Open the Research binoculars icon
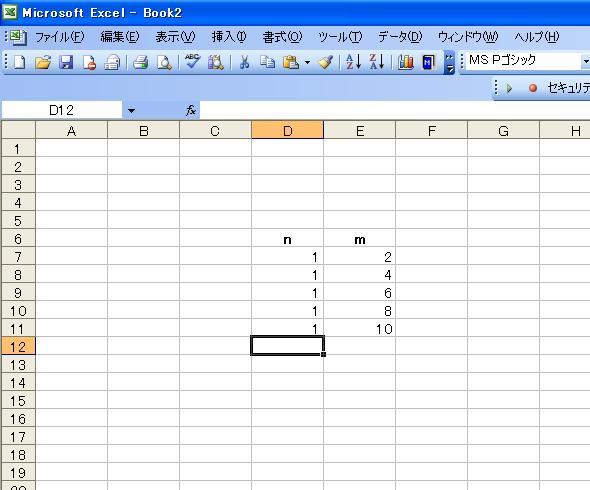Screen dimensions: 590x490 216,62
